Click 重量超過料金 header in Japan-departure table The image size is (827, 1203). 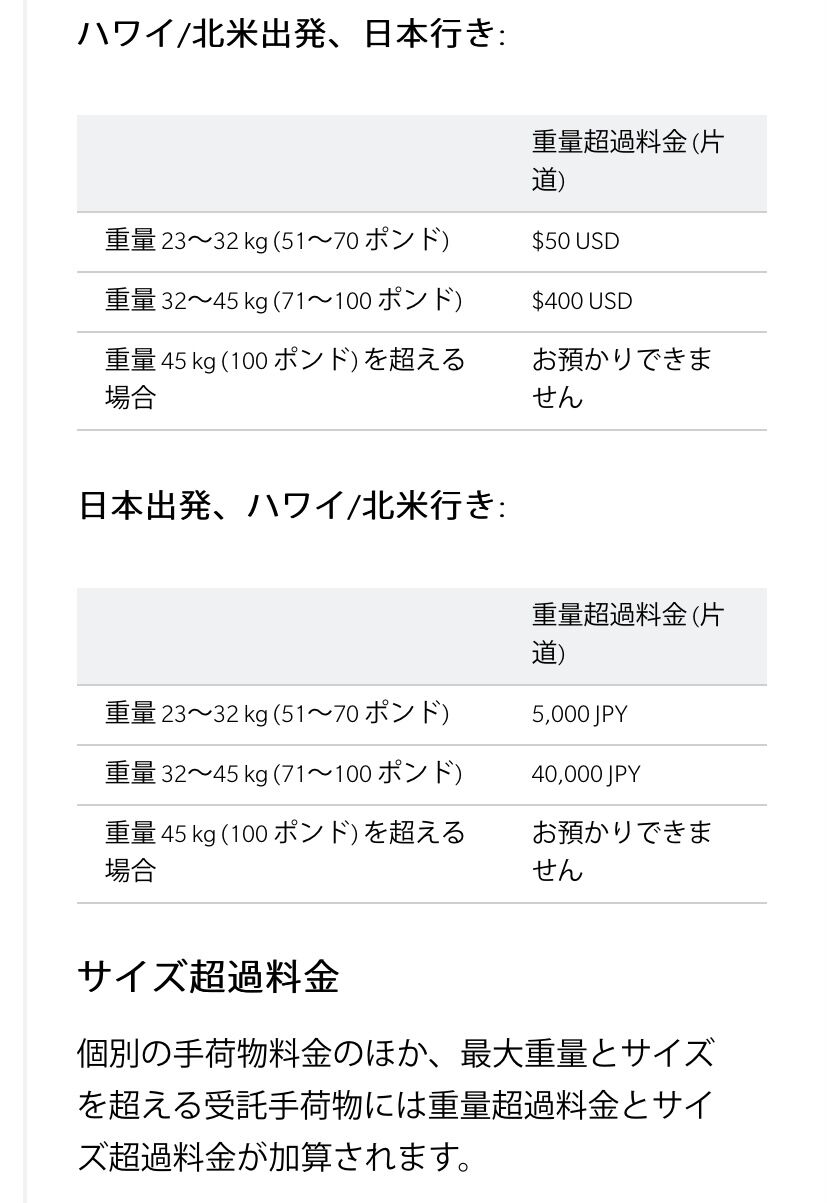[626, 634]
